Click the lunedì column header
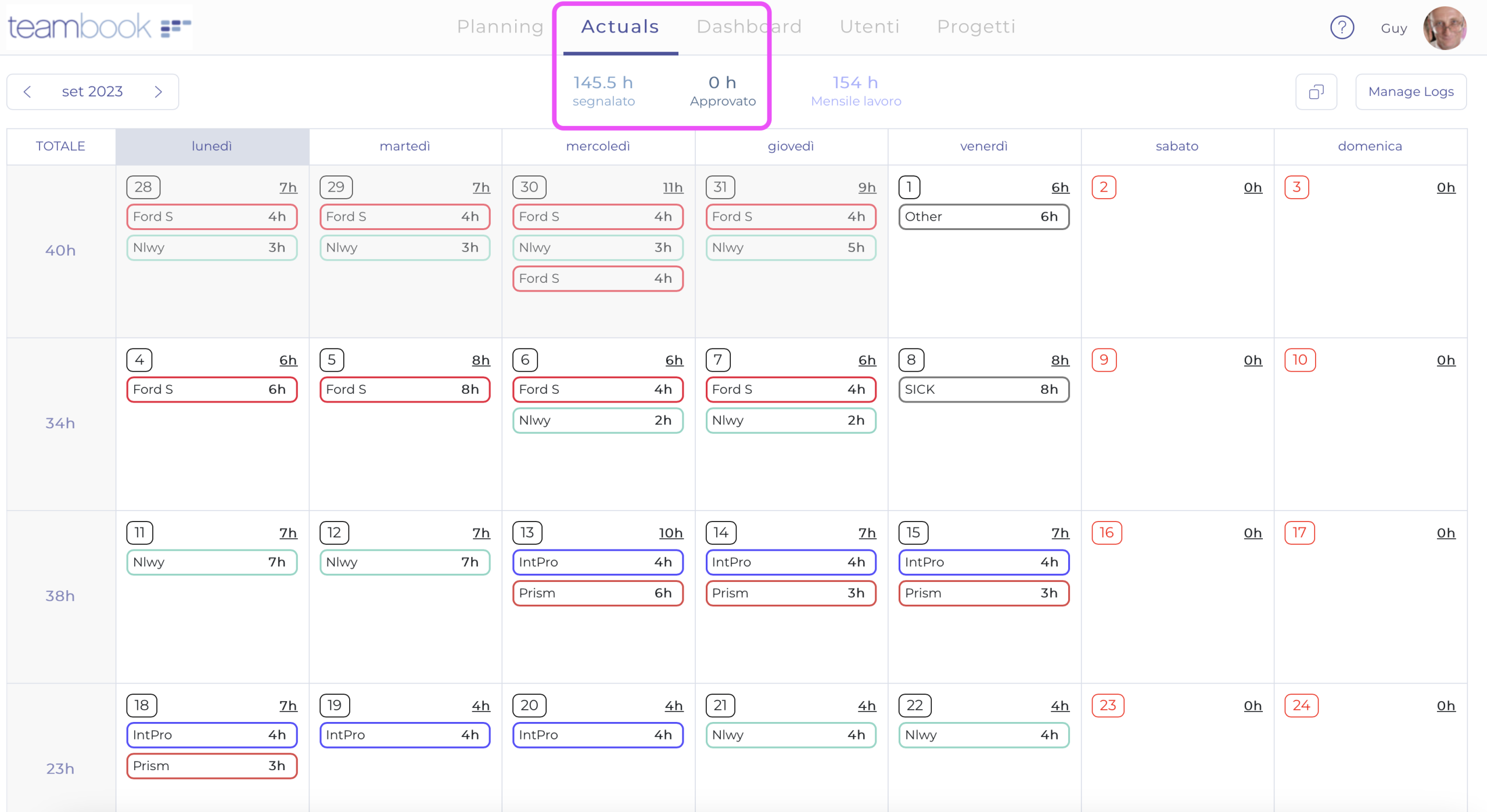 click(212, 146)
